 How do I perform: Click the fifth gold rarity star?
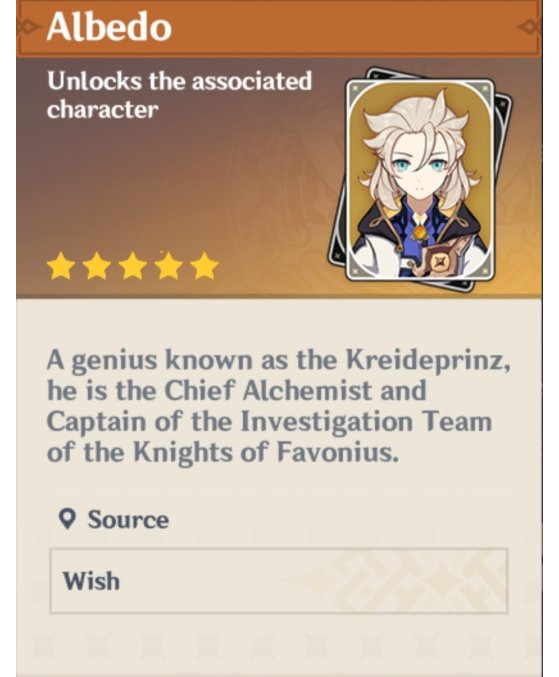tap(205, 266)
